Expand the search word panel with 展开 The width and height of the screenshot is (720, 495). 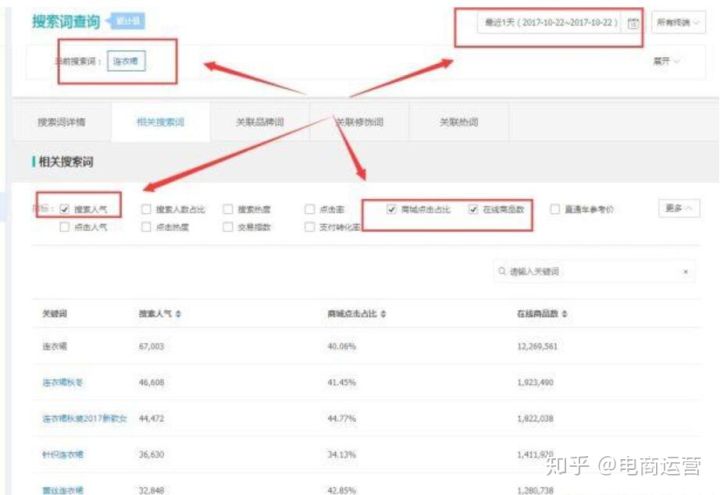click(x=666, y=61)
